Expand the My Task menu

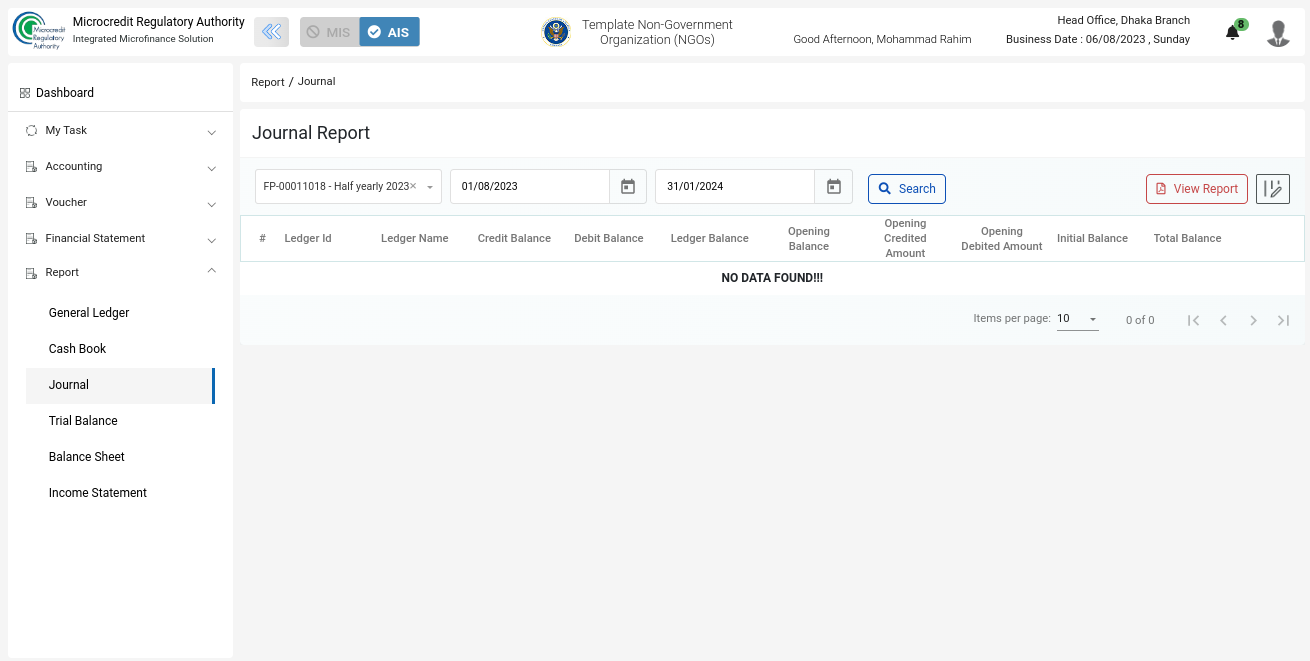point(120,131)
